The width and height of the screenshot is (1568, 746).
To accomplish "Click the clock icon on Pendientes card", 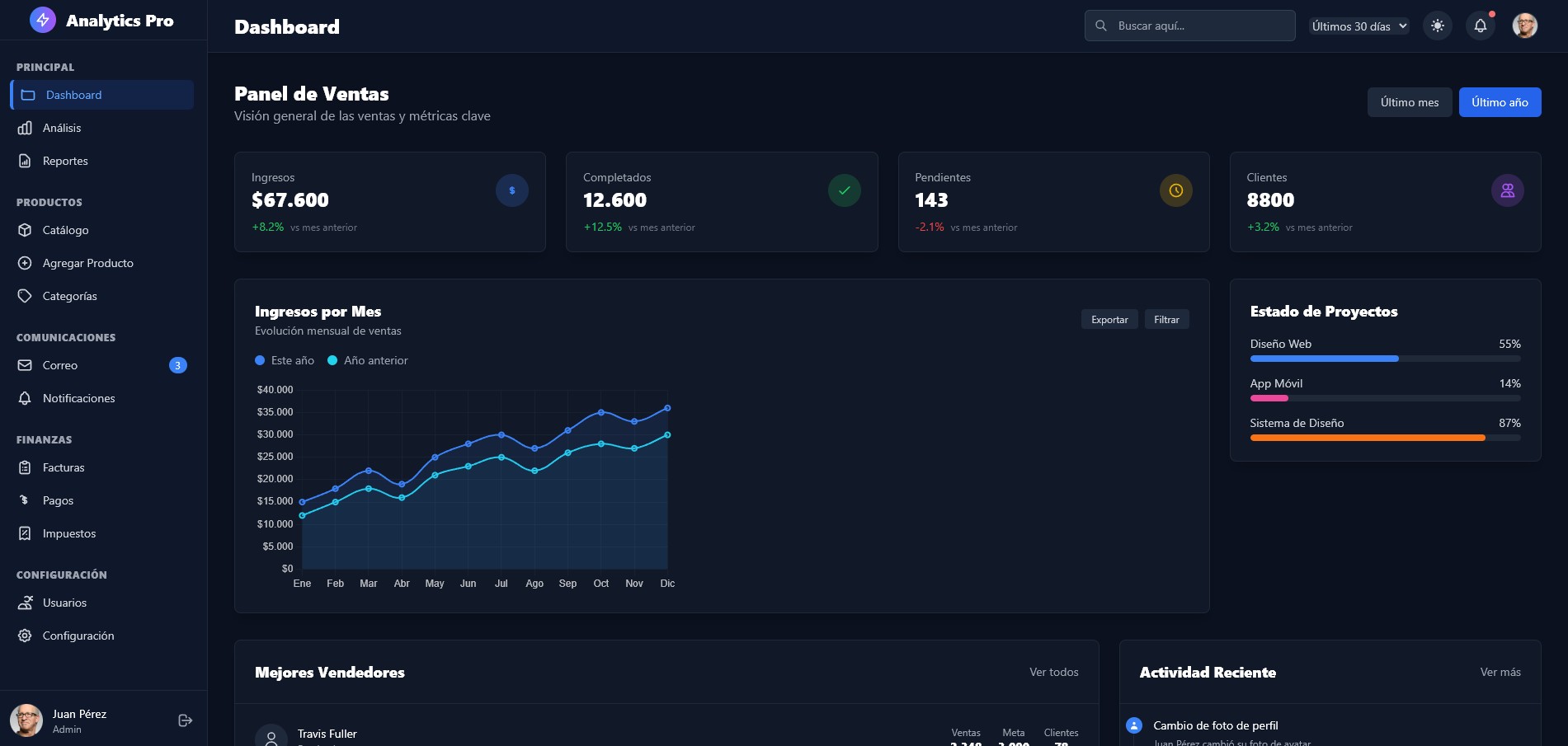I will tap(1175, 190).
